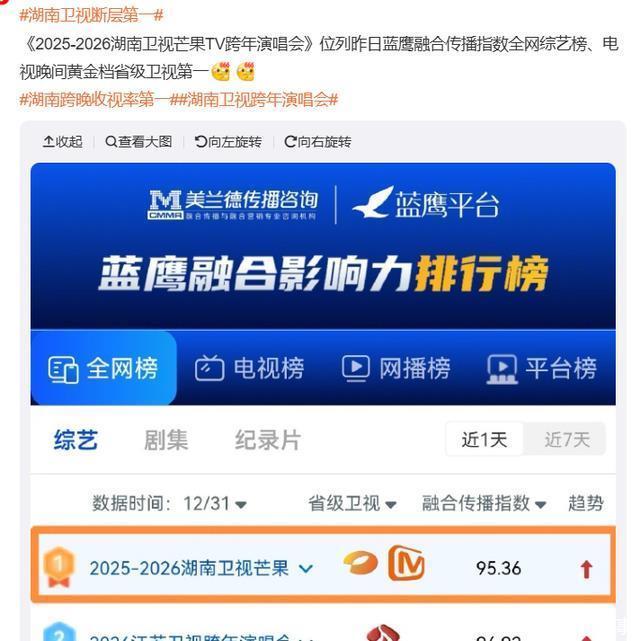
Task: Expand the 2025-2026湖南卫视芒果 entry chevron
Action: (x=306, y=568)
